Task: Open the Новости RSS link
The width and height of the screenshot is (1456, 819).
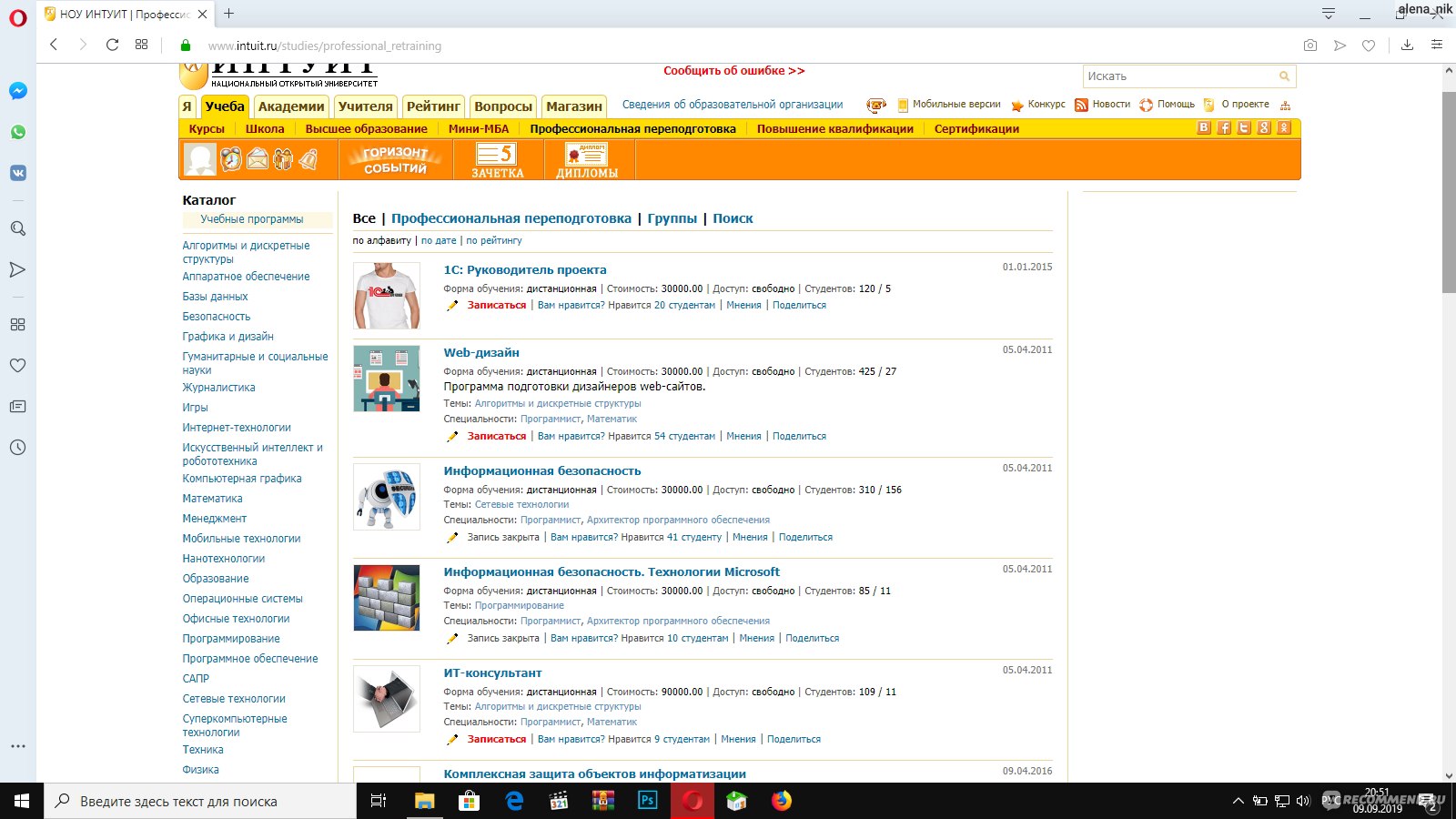Action: 1111,105
